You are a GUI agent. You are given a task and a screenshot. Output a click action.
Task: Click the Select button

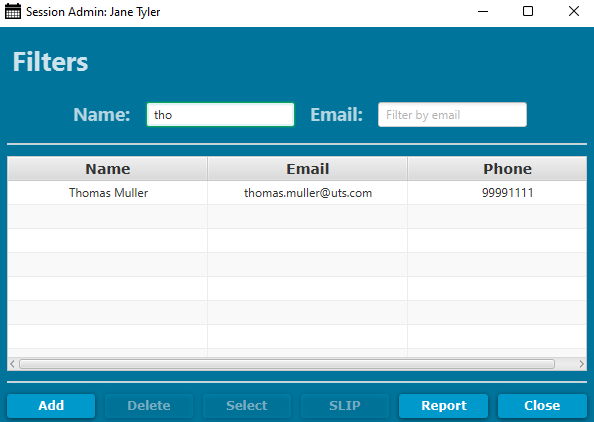(247, 406)
